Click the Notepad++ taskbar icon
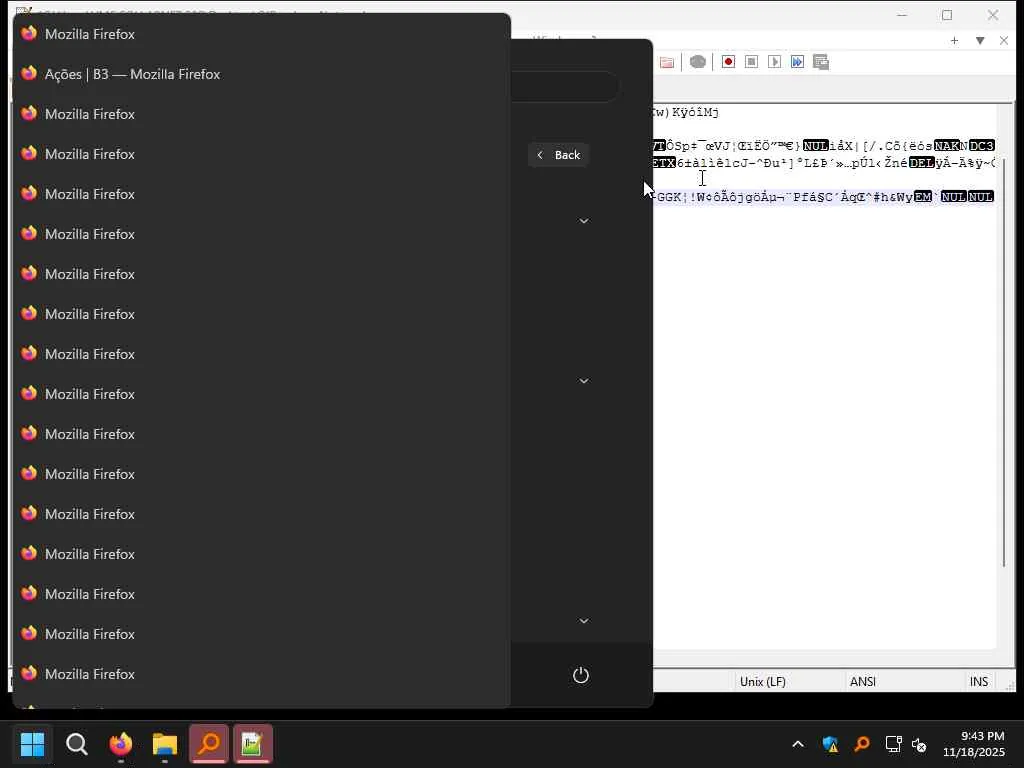 tap(253, 744)
